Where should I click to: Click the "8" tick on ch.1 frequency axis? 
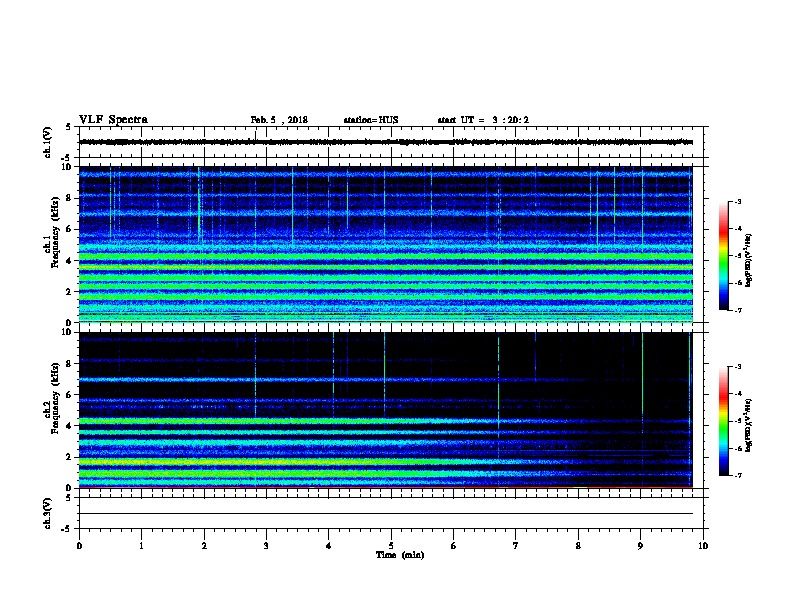[69, 198]
